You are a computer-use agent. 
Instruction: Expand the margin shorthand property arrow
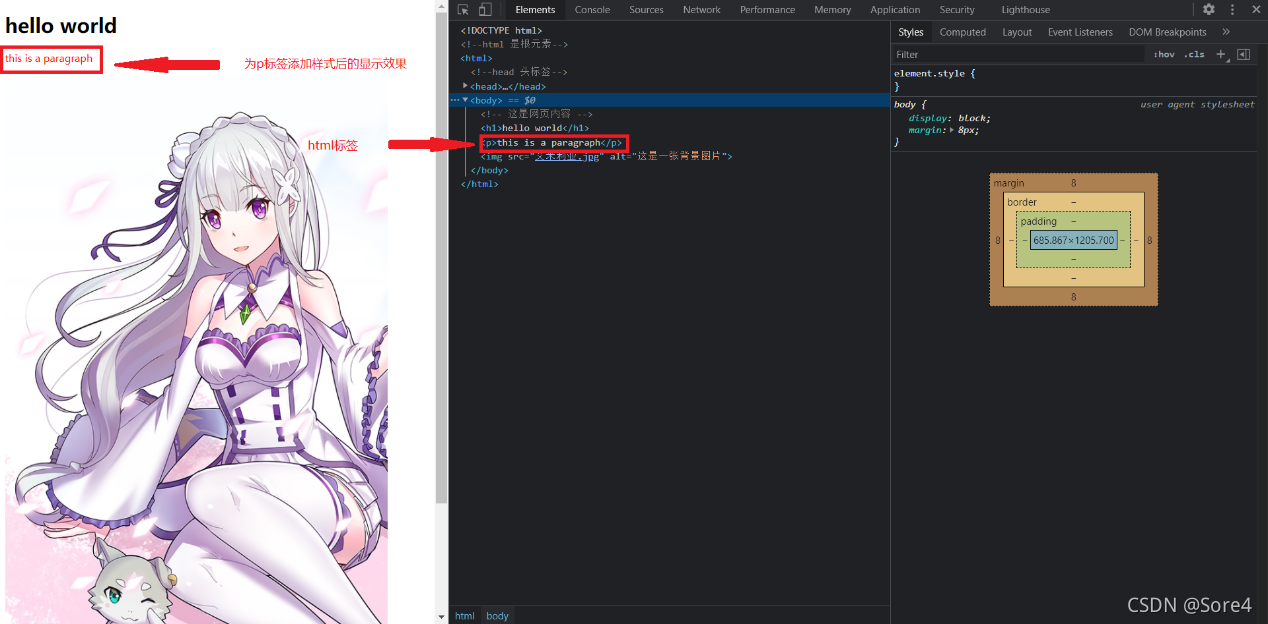click(952, 130)
